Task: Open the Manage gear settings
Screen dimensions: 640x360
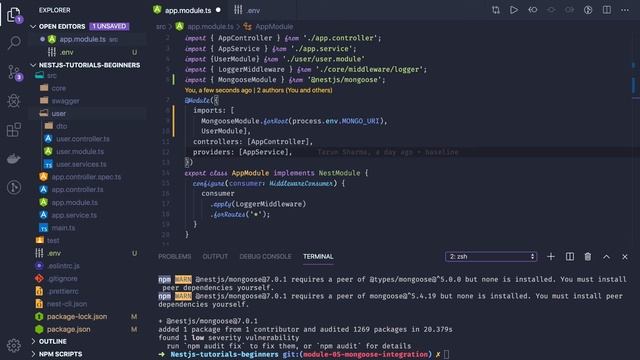Action: click(13, 345)
